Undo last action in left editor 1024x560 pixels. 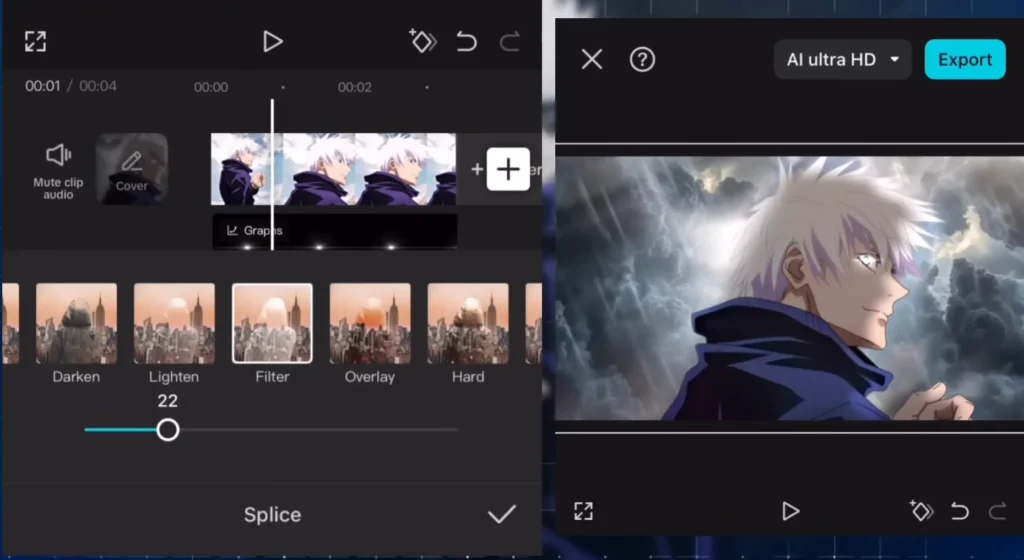click(x=466, y=42)
